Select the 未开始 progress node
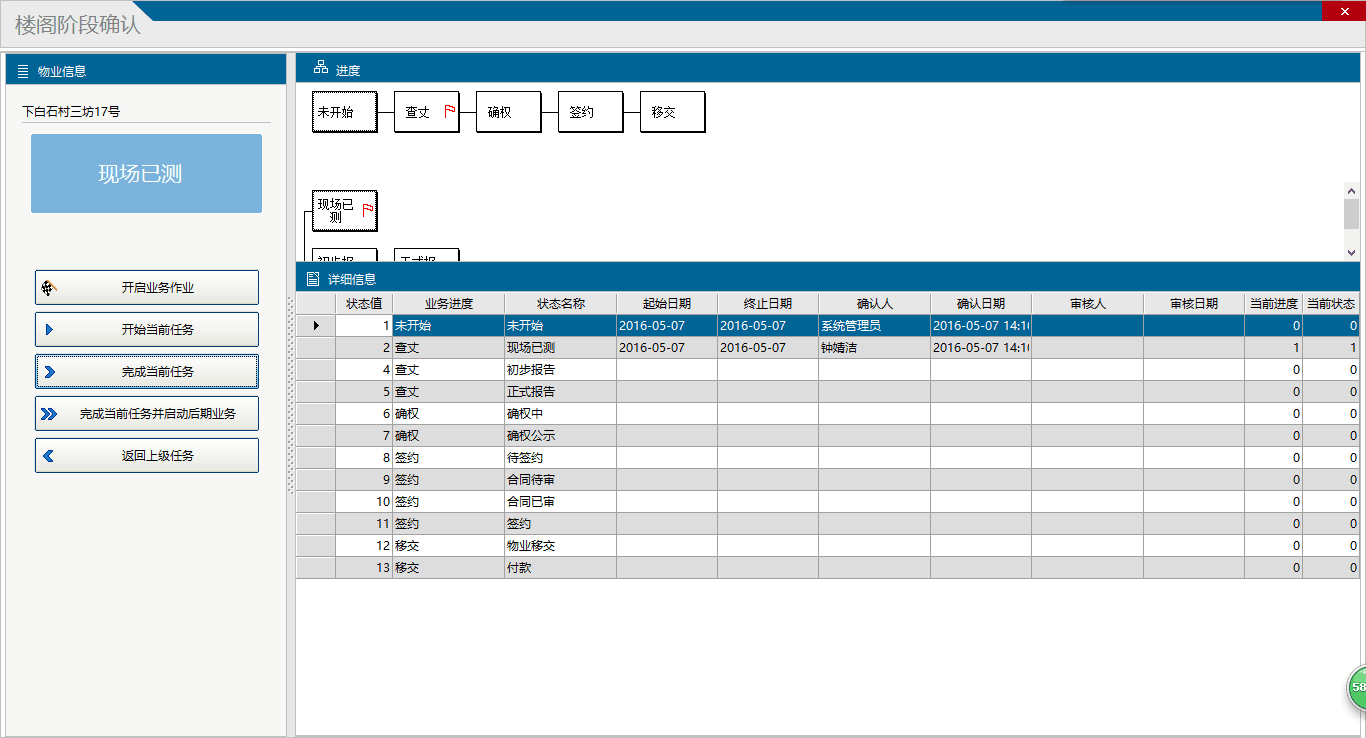The height and width of the screenshot is (738, 1366). click(344, 112)
